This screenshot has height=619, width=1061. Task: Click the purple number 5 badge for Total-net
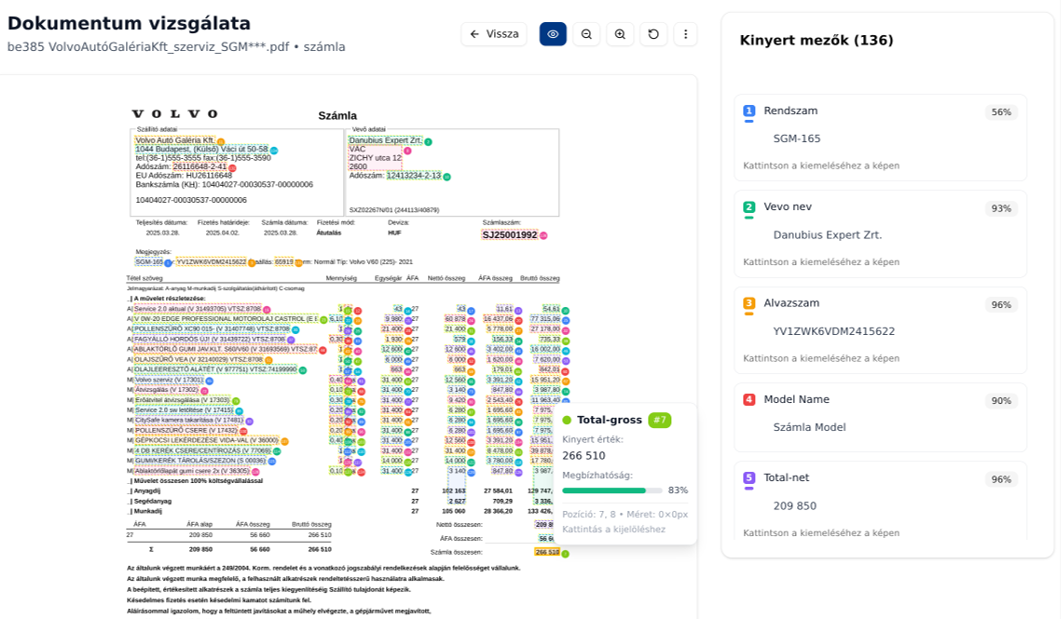pyautogui.click(x=749, y=478)
